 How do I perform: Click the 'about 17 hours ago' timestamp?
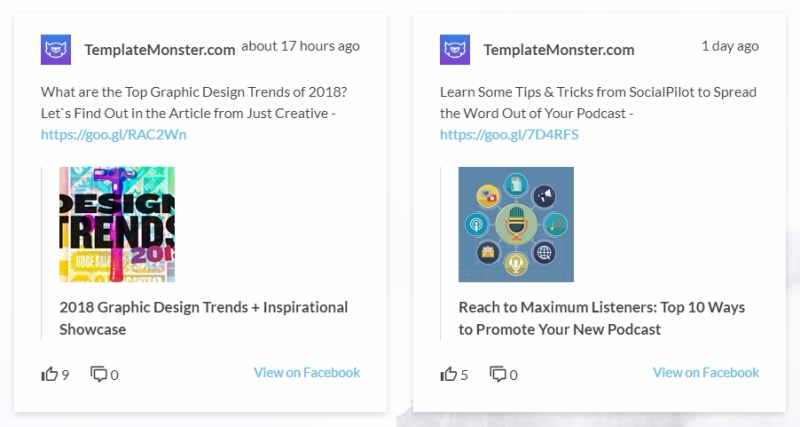(301, 46)
